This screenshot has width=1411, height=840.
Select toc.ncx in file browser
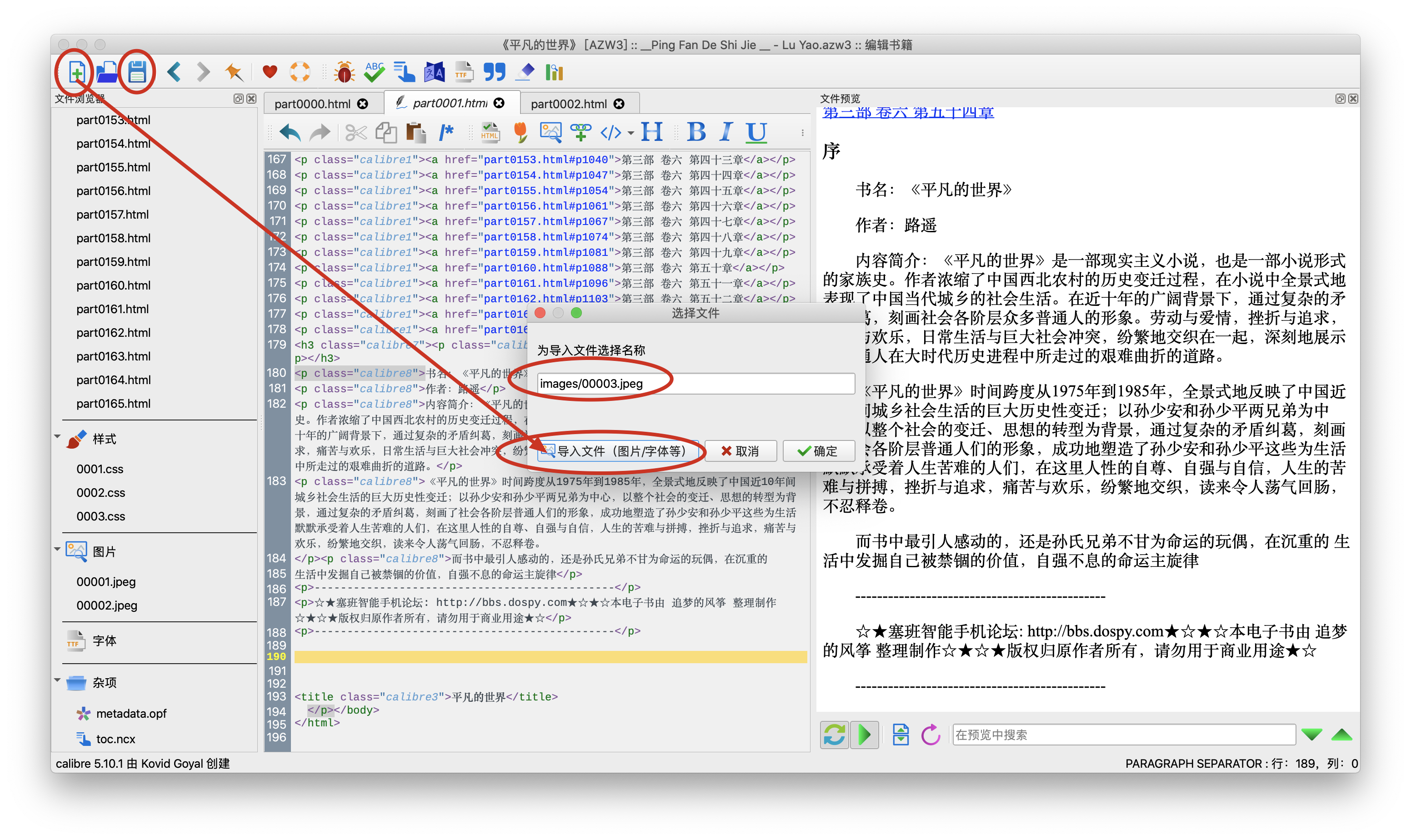(x=115, y=739)
